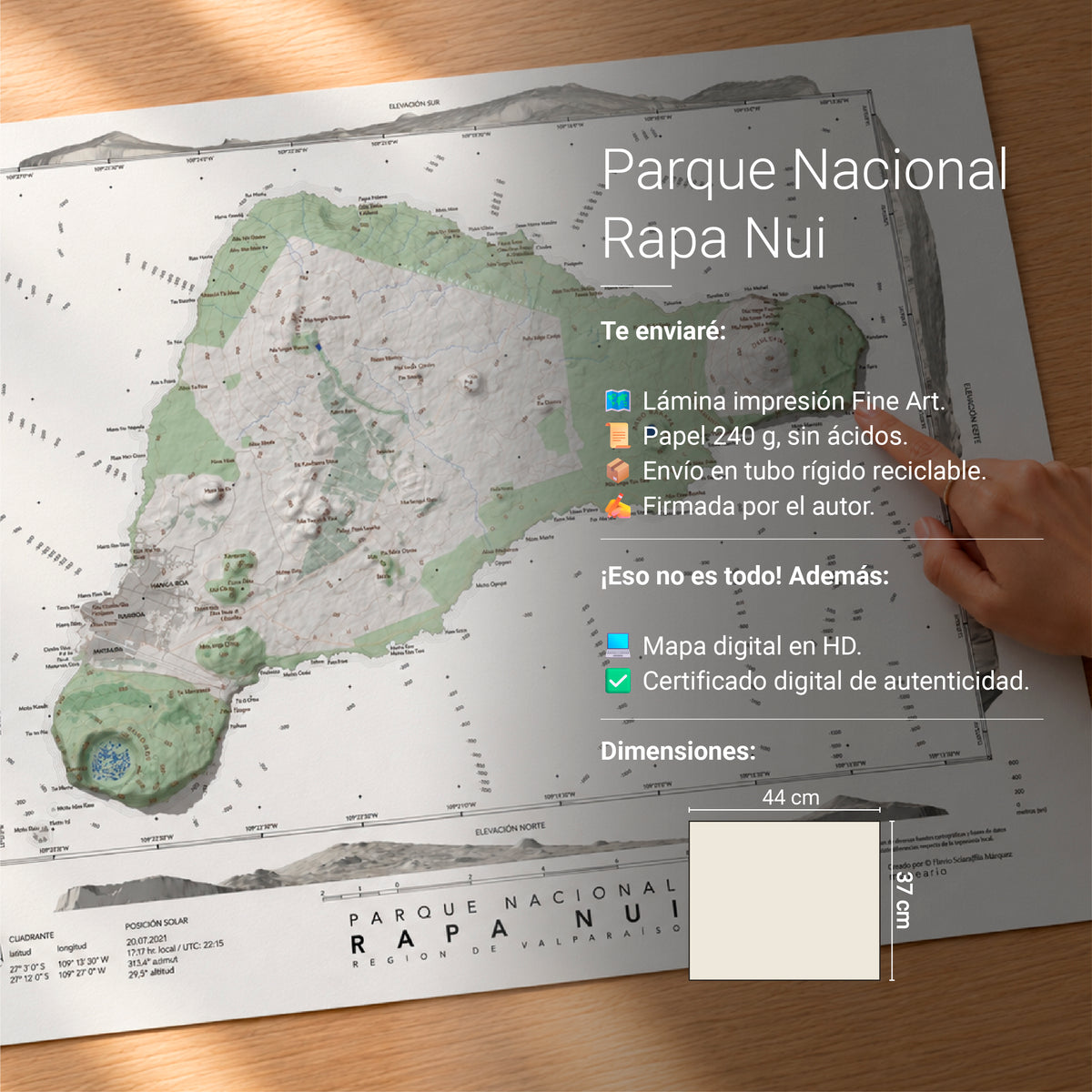Click the 'Dimensiones:' heading
Viewport: 1092px width, 1092px height.
point(678,751)
